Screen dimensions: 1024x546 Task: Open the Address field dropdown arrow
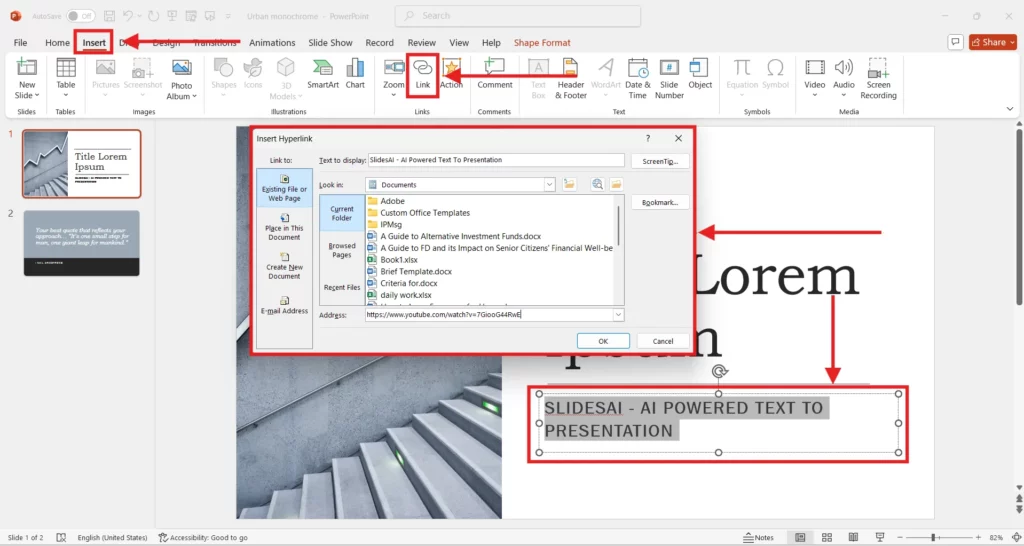pos(618,314)
